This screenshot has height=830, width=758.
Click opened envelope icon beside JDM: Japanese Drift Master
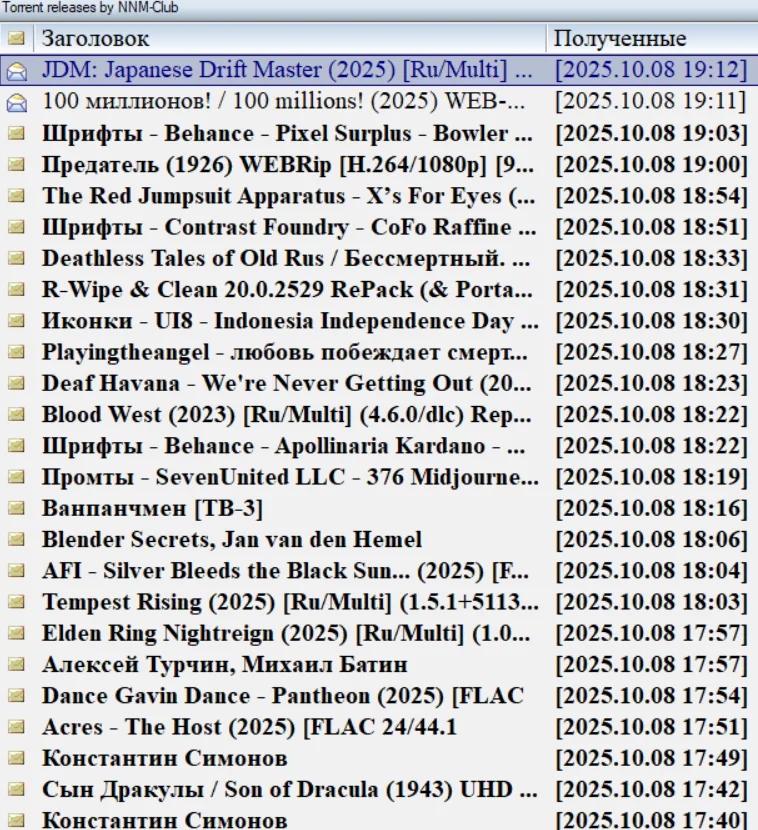16,70
